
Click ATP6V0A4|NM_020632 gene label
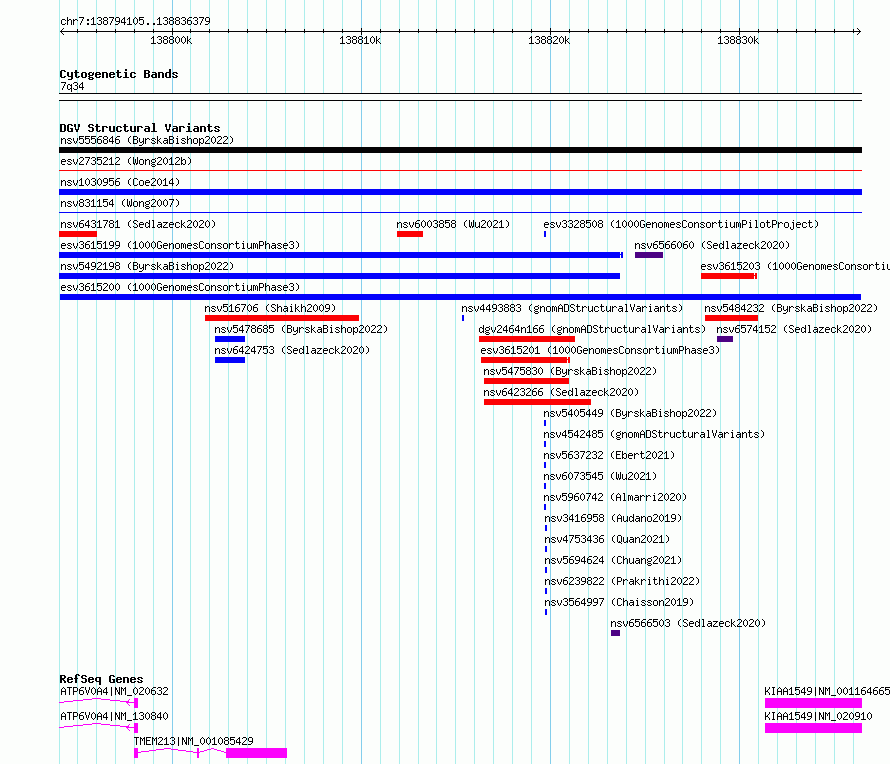(x=114, y=691)
